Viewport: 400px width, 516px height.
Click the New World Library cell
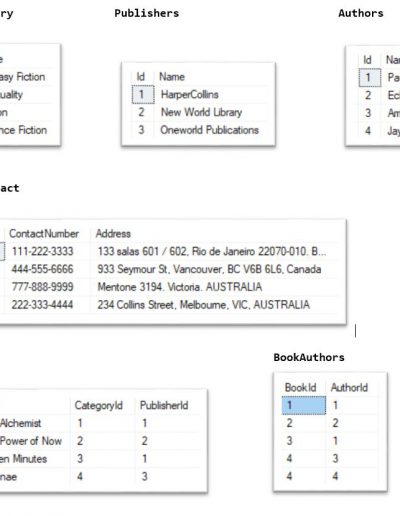click(201, 112)
